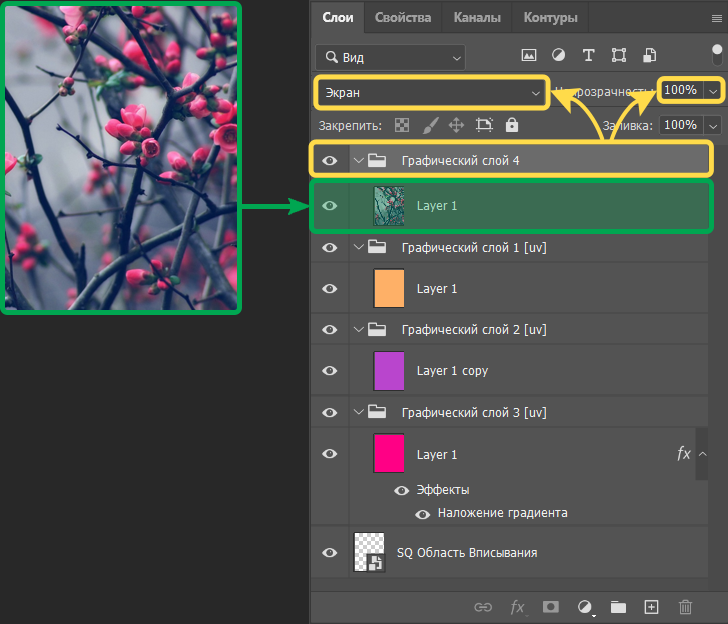Click the lock transparent pixels icon

pyautogui.click(x=402, y=125)
